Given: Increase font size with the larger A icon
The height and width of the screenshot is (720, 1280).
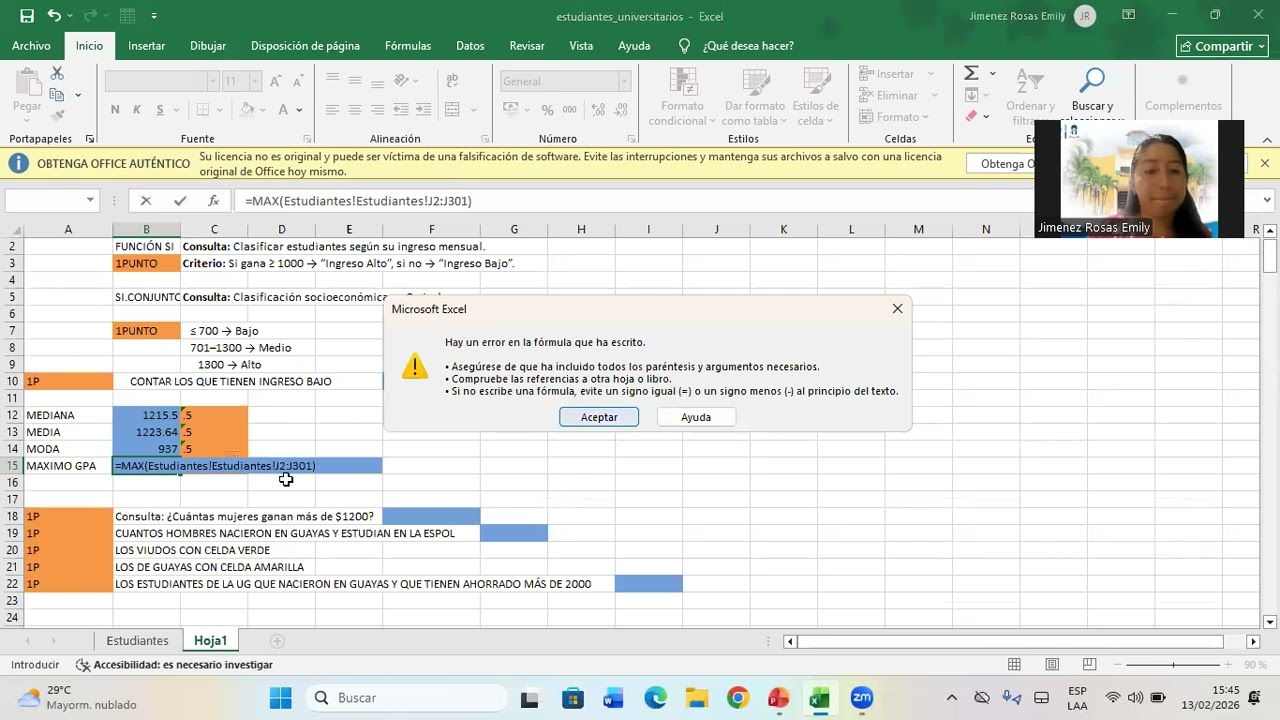Looking at the screenshot, I should [x=274, y=81].
